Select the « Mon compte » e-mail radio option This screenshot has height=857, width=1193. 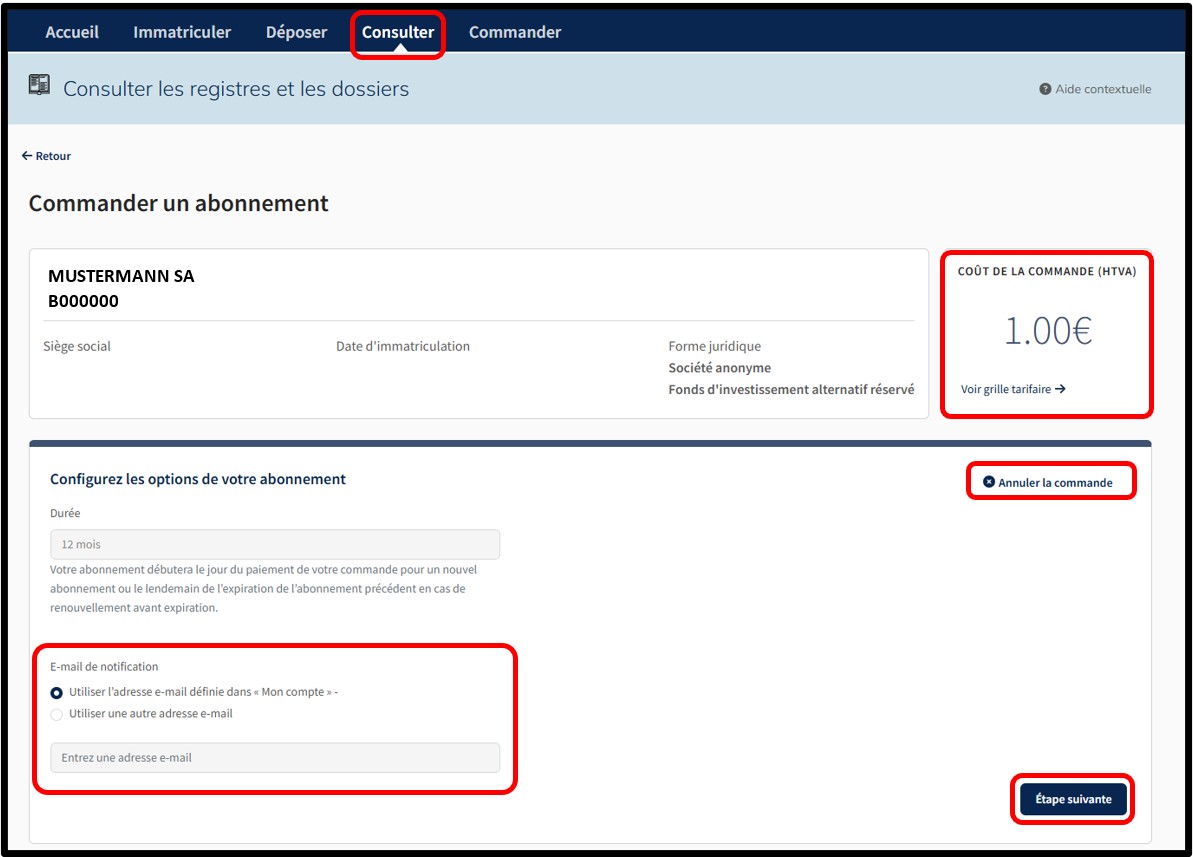[x=57, y=692]
